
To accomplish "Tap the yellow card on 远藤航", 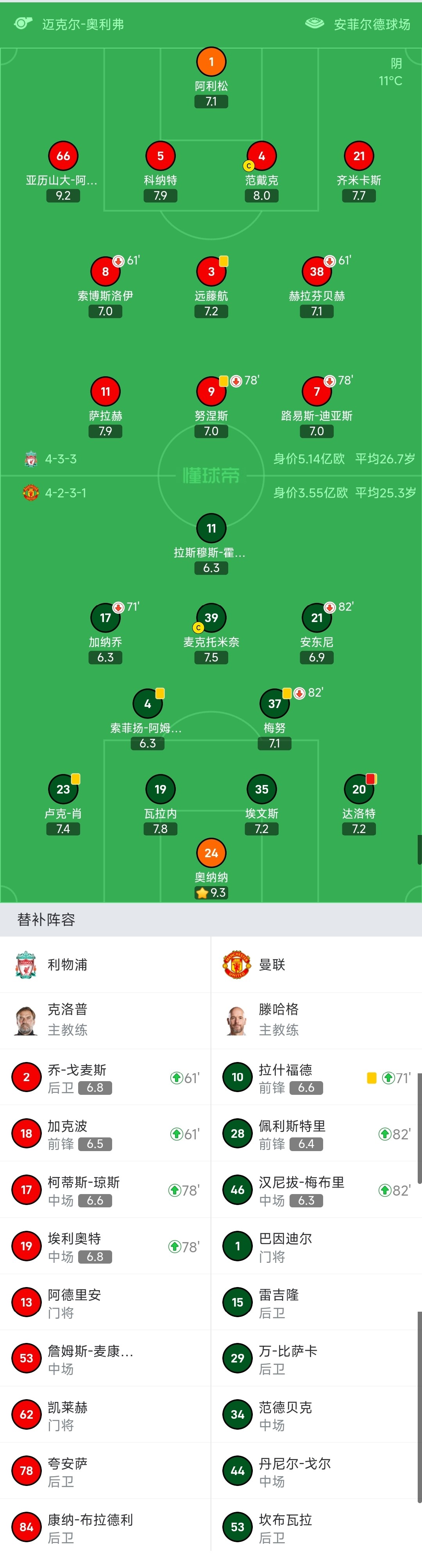I will click(224, 261).
